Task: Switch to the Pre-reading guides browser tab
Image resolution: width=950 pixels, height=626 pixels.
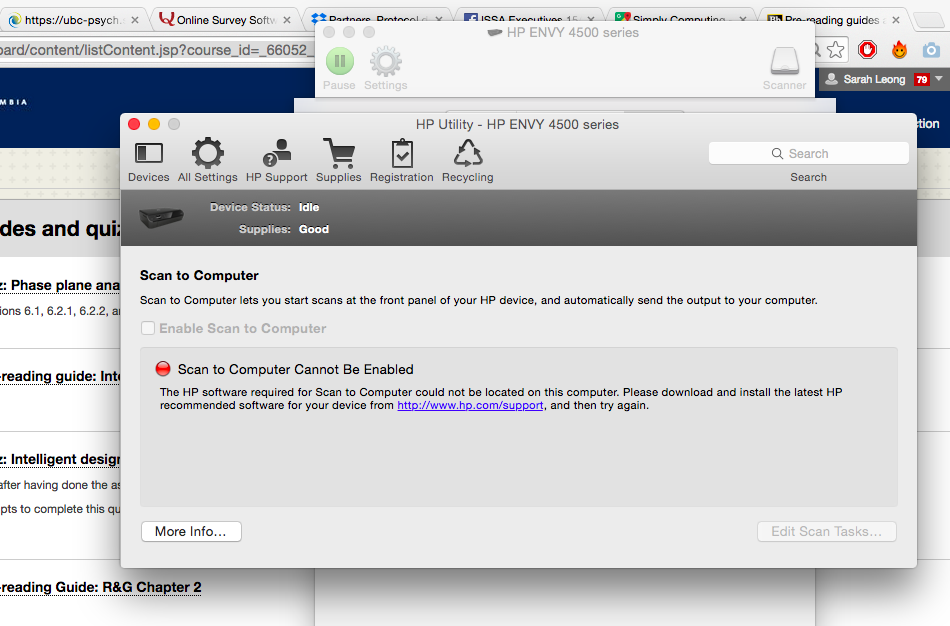Action: tap(831, 20)
